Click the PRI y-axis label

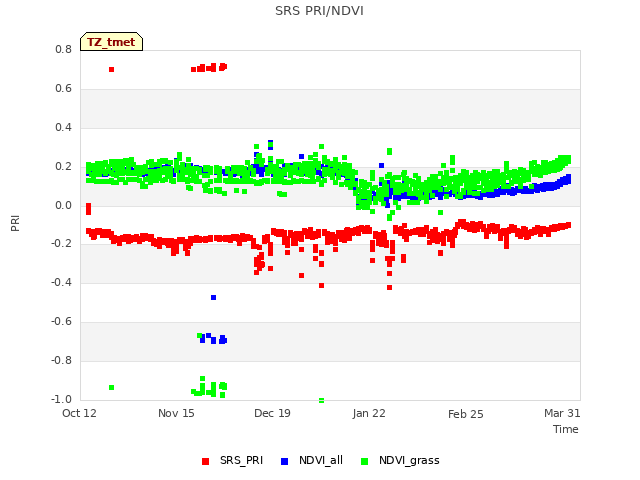[x=15, y=224]
